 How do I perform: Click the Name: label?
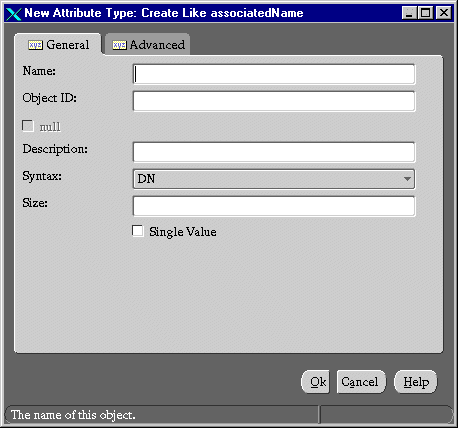point(39,71)
